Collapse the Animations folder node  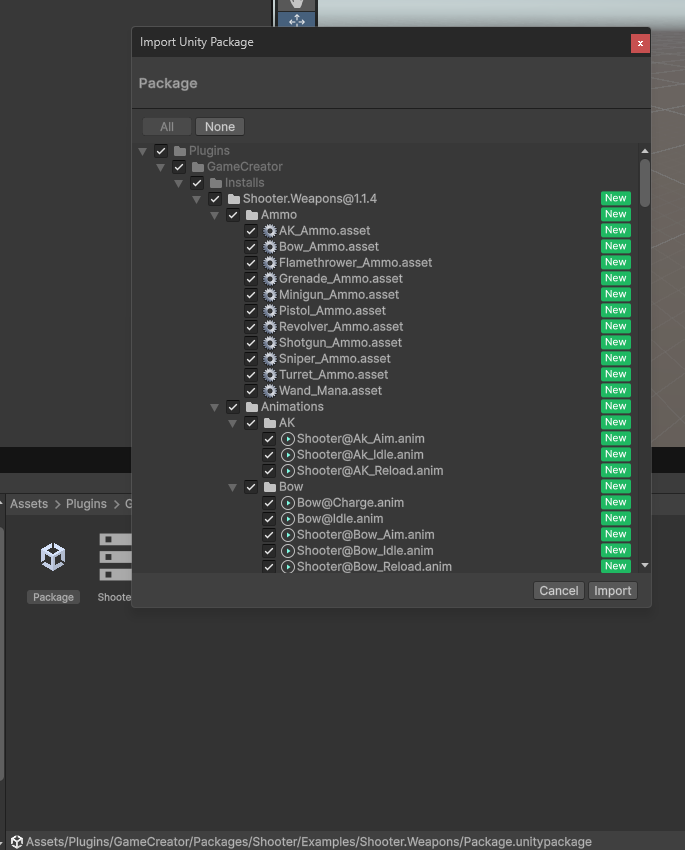pyautogui.click(x=214, y=407)
